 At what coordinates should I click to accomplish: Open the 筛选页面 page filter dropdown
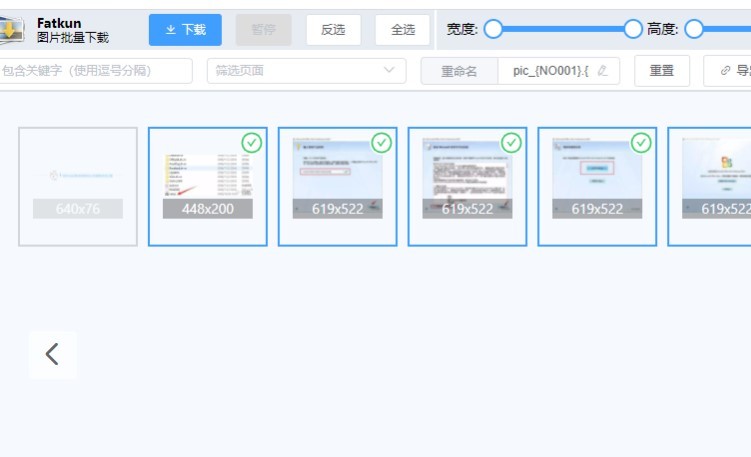pos(306,71)
